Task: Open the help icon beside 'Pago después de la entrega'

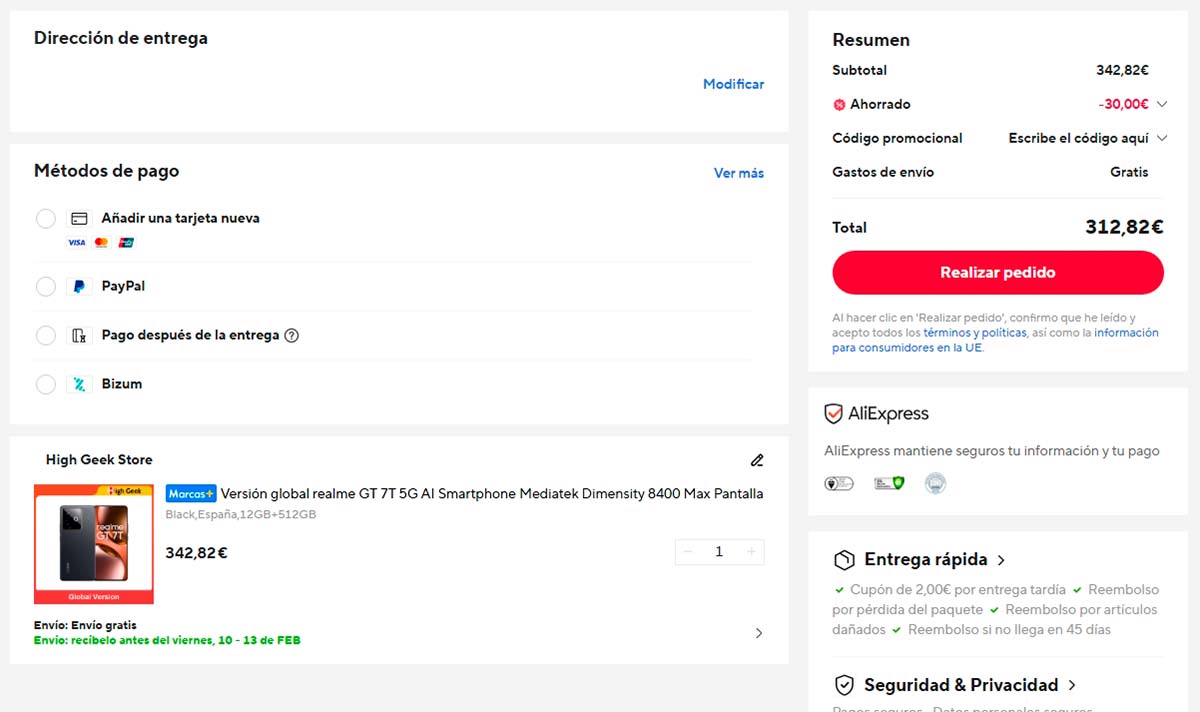Action: coord(290,335)
